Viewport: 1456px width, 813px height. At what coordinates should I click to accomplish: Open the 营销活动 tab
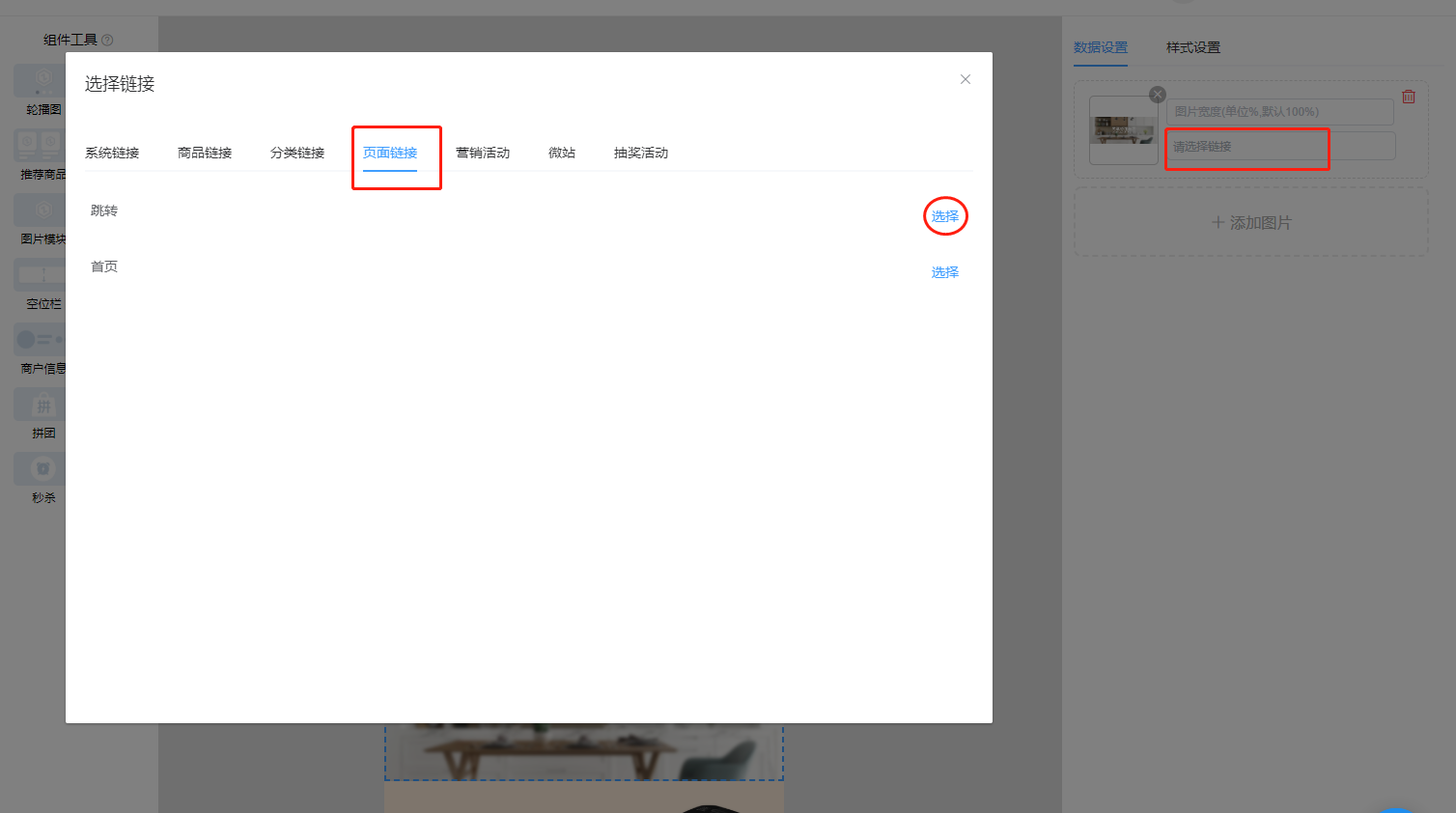[483, 153]
